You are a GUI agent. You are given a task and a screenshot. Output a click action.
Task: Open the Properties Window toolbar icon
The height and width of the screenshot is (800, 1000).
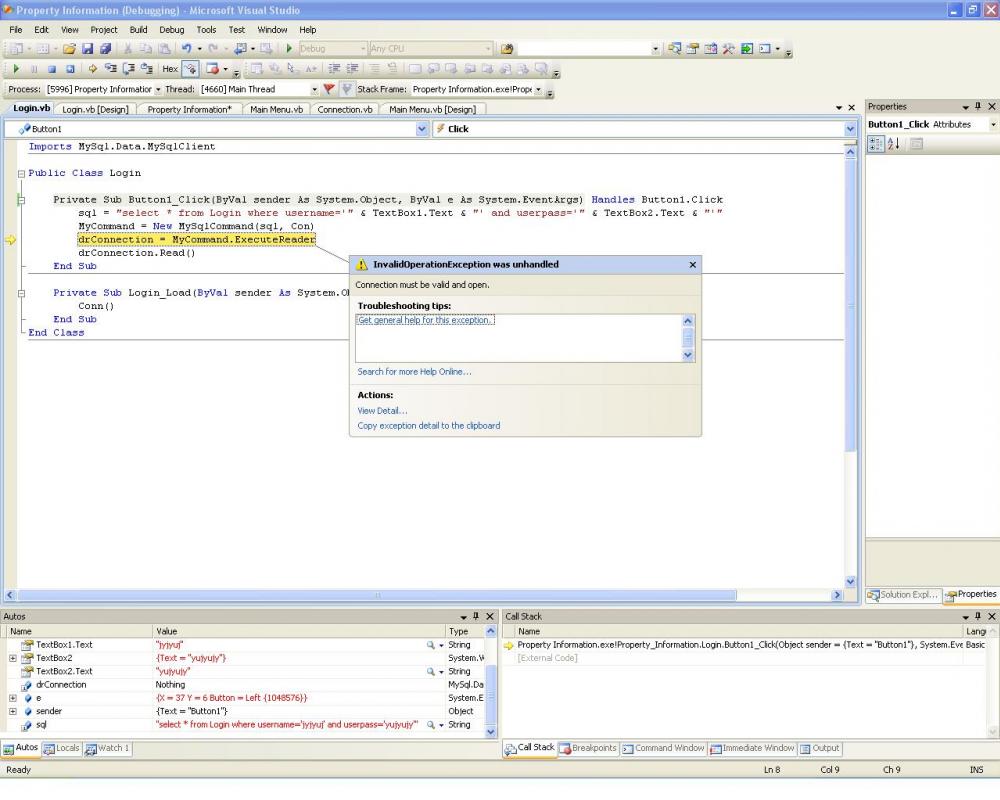692,48
